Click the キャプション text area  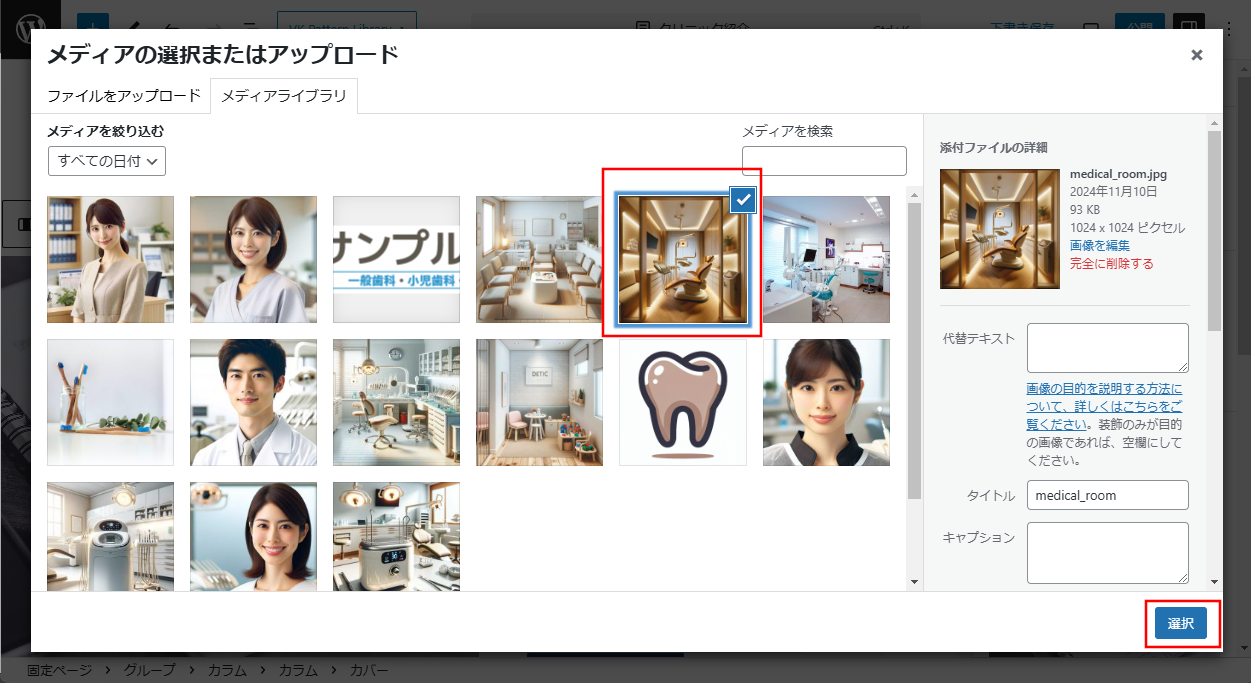tap(1107, 552)
